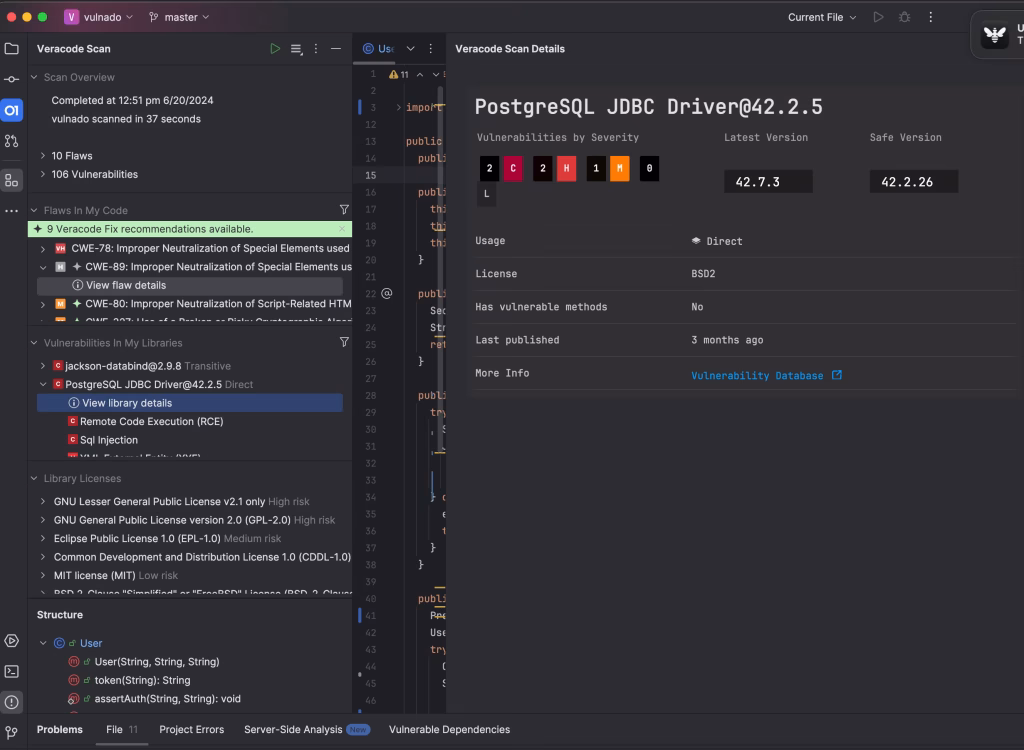Show more tool windows ellipsis
This screenshot has width=1024, height=750.
pos(12,211)
